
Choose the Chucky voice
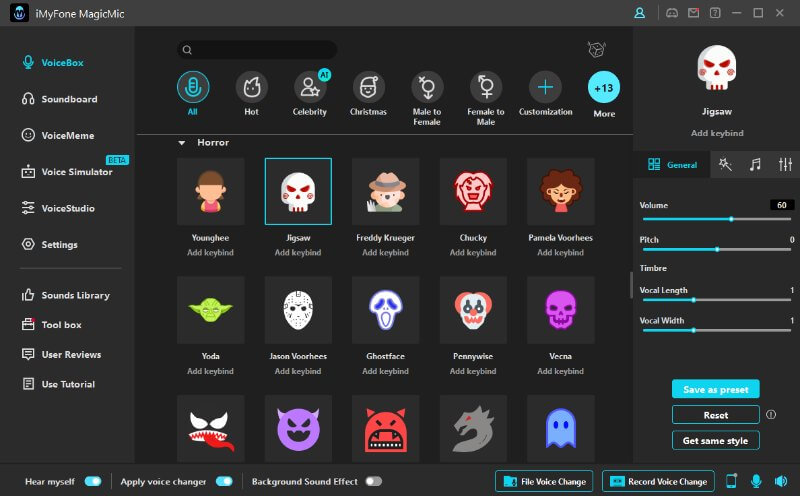coord(473,191)
